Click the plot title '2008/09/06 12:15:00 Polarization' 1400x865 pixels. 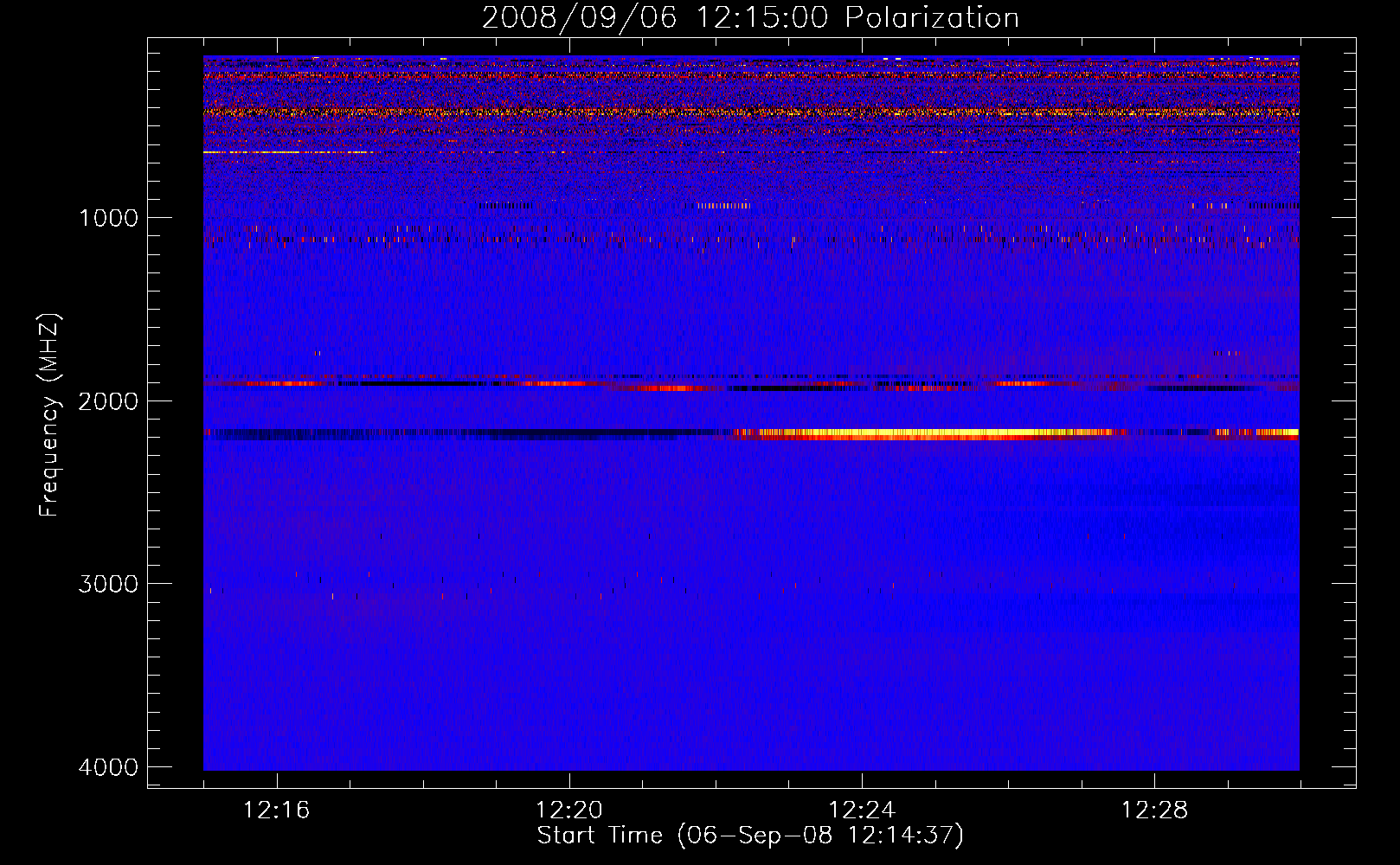[x=750, y=17]
